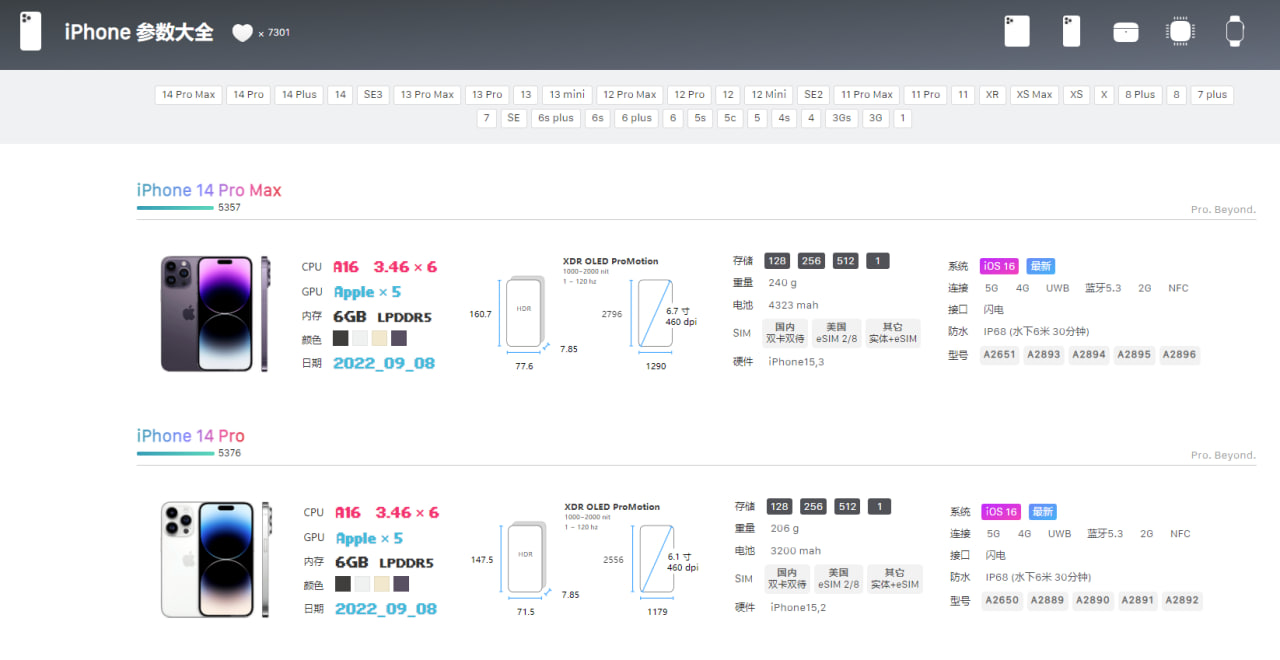Image resolution: width=1280 pixels, height=660 pixels.
Task: Click the iPhone15,3 hardware identifier
Action: point(796,362)
